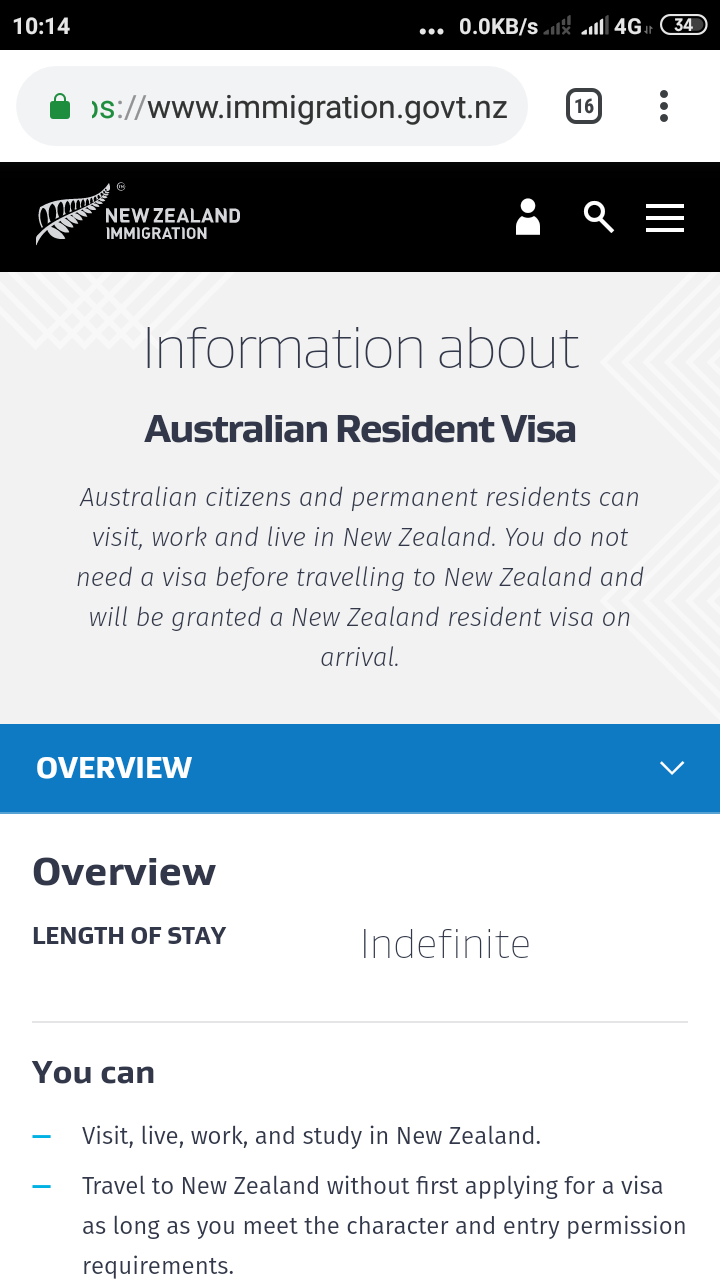Click the "Information about" heading
The image size is (720, 1280).
click(x=360, y=348)
